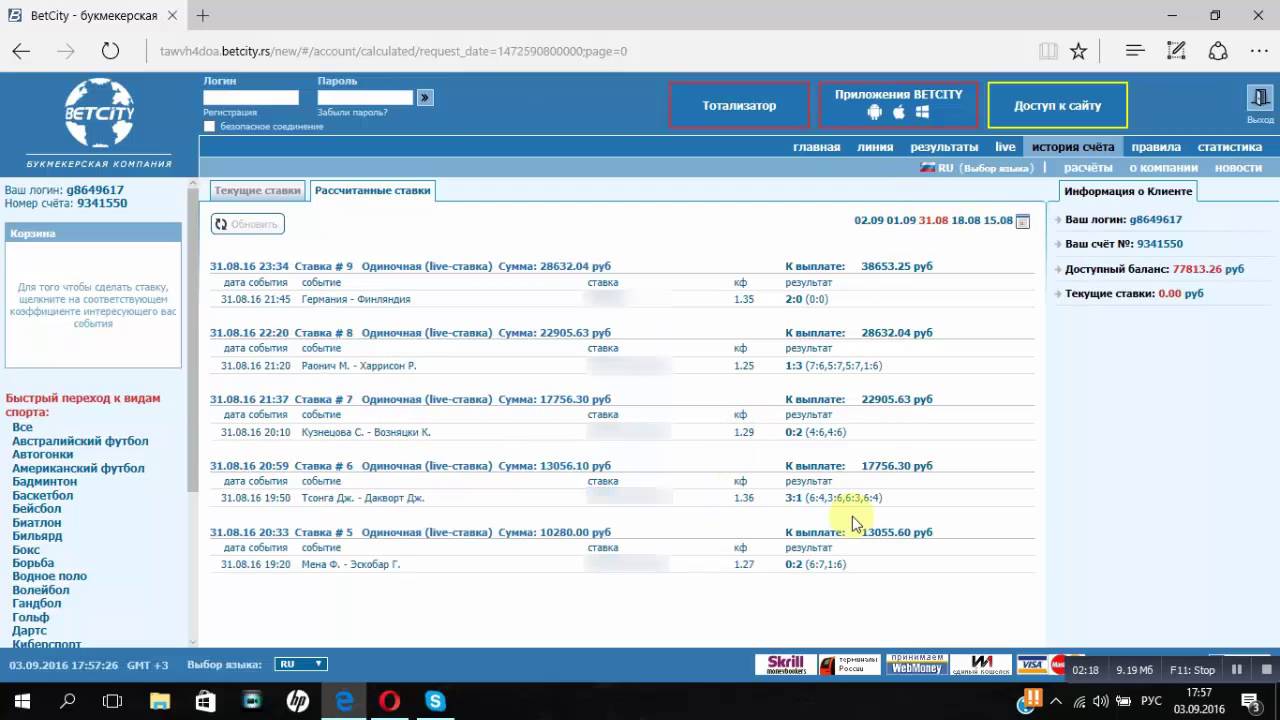This screenshot has height=720, width=1280.
Task: Choose Баскетбол in sports list
Action: point(42,495)
